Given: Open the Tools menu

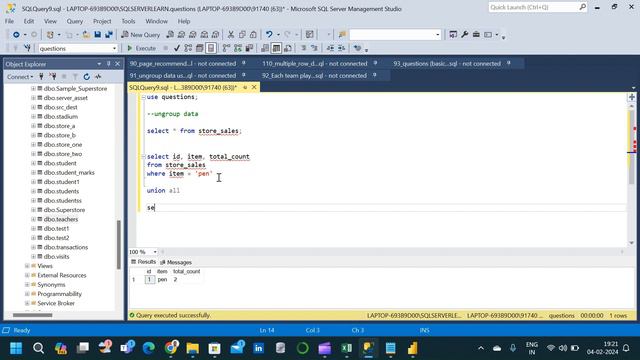Looking at the screenshot, I should pyautogui.click(x=128, y=21).
